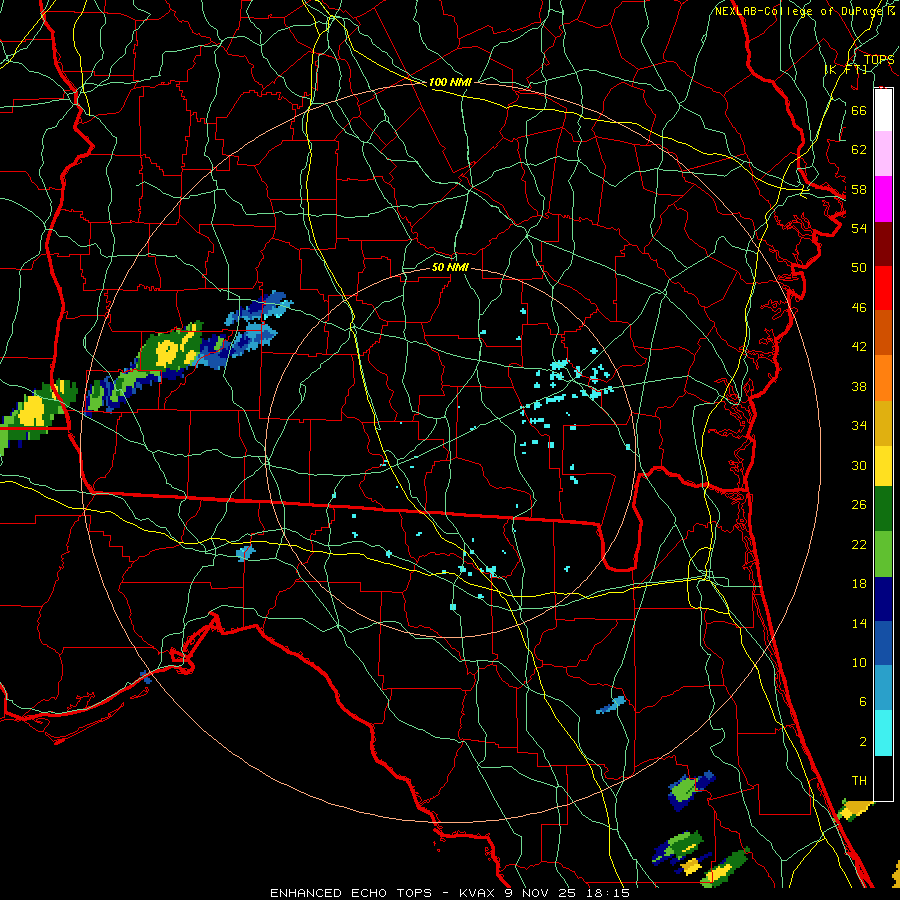Click the "10" legend value
The width and height of the screenshot is (900, 900).
859,663
